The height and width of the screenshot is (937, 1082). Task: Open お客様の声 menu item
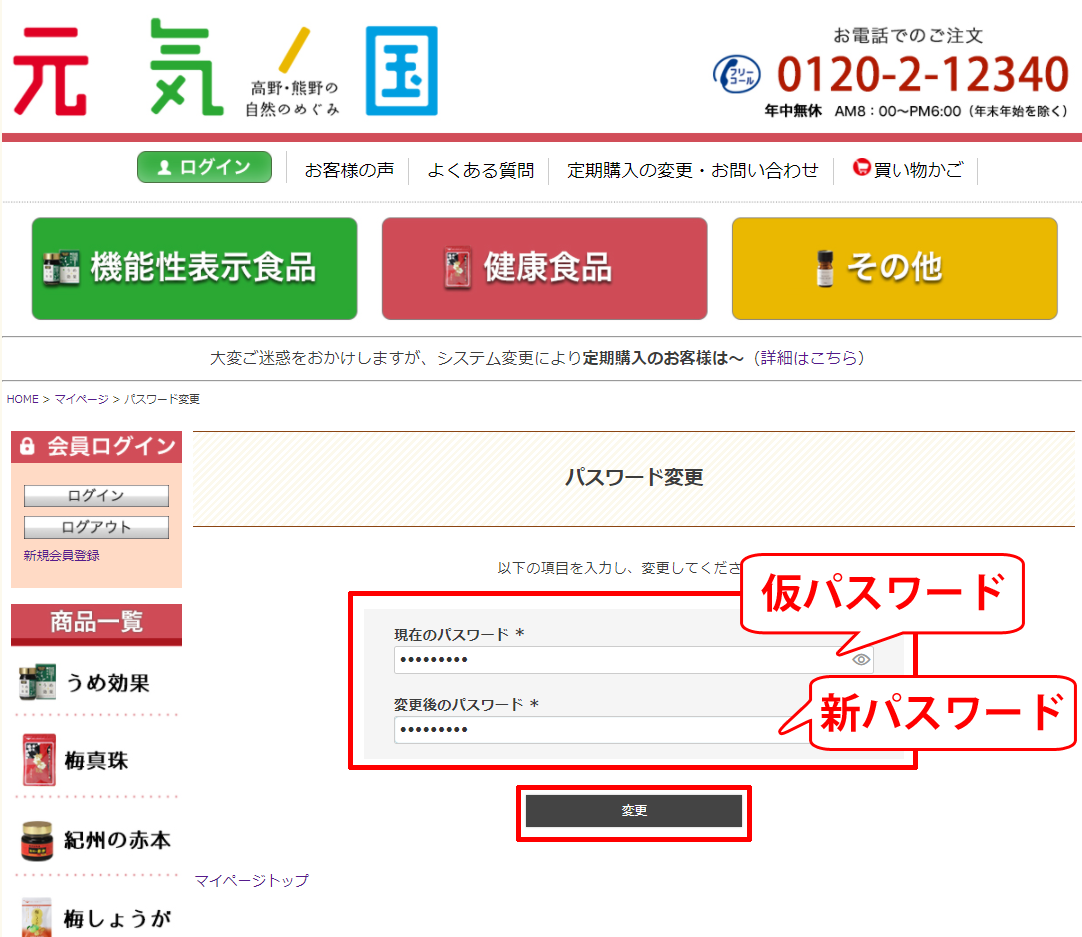pyautogui.click(x=349, y=170)
